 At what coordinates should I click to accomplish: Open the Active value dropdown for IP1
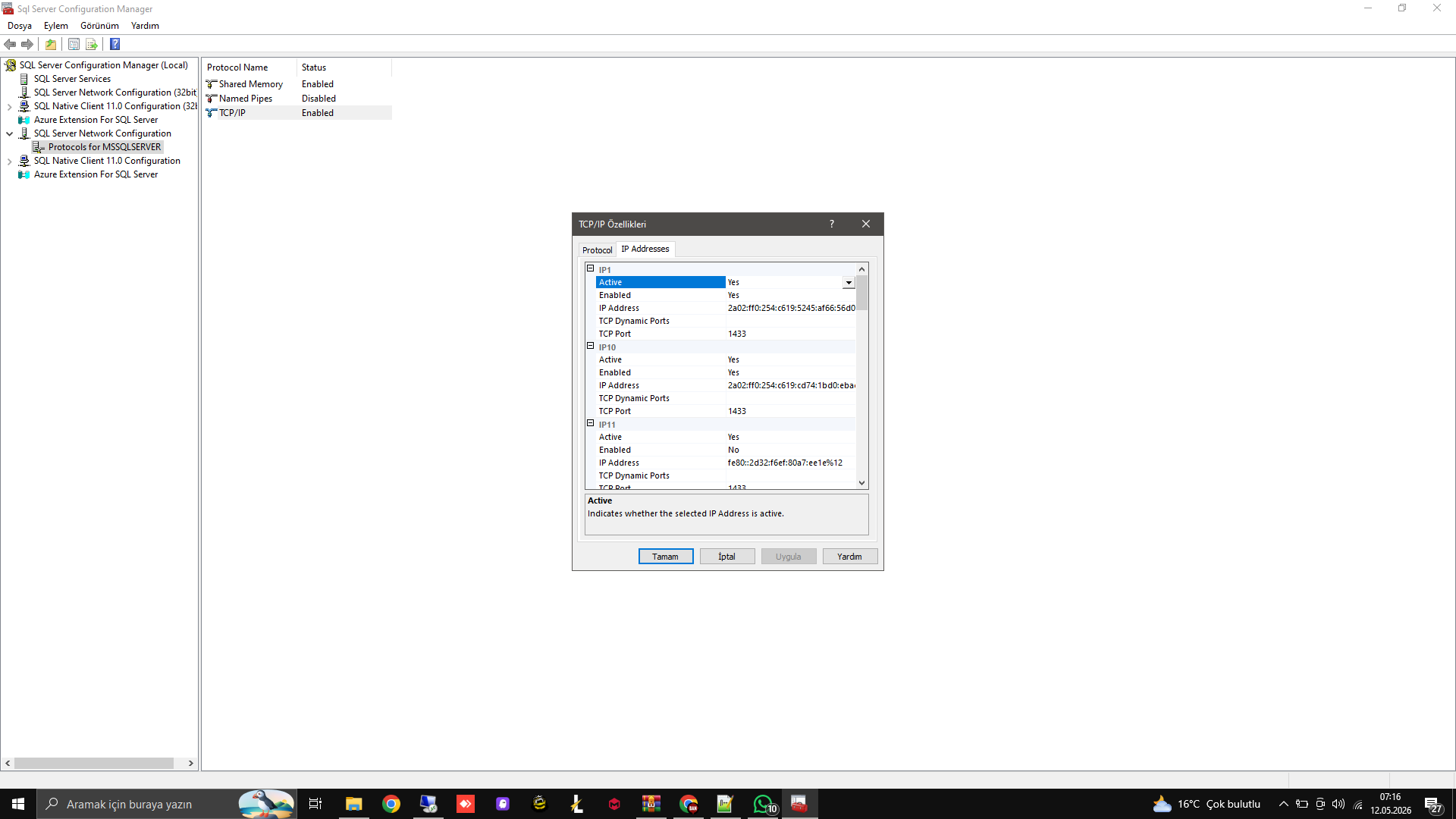pyautogui.click(x=849, y=283)
